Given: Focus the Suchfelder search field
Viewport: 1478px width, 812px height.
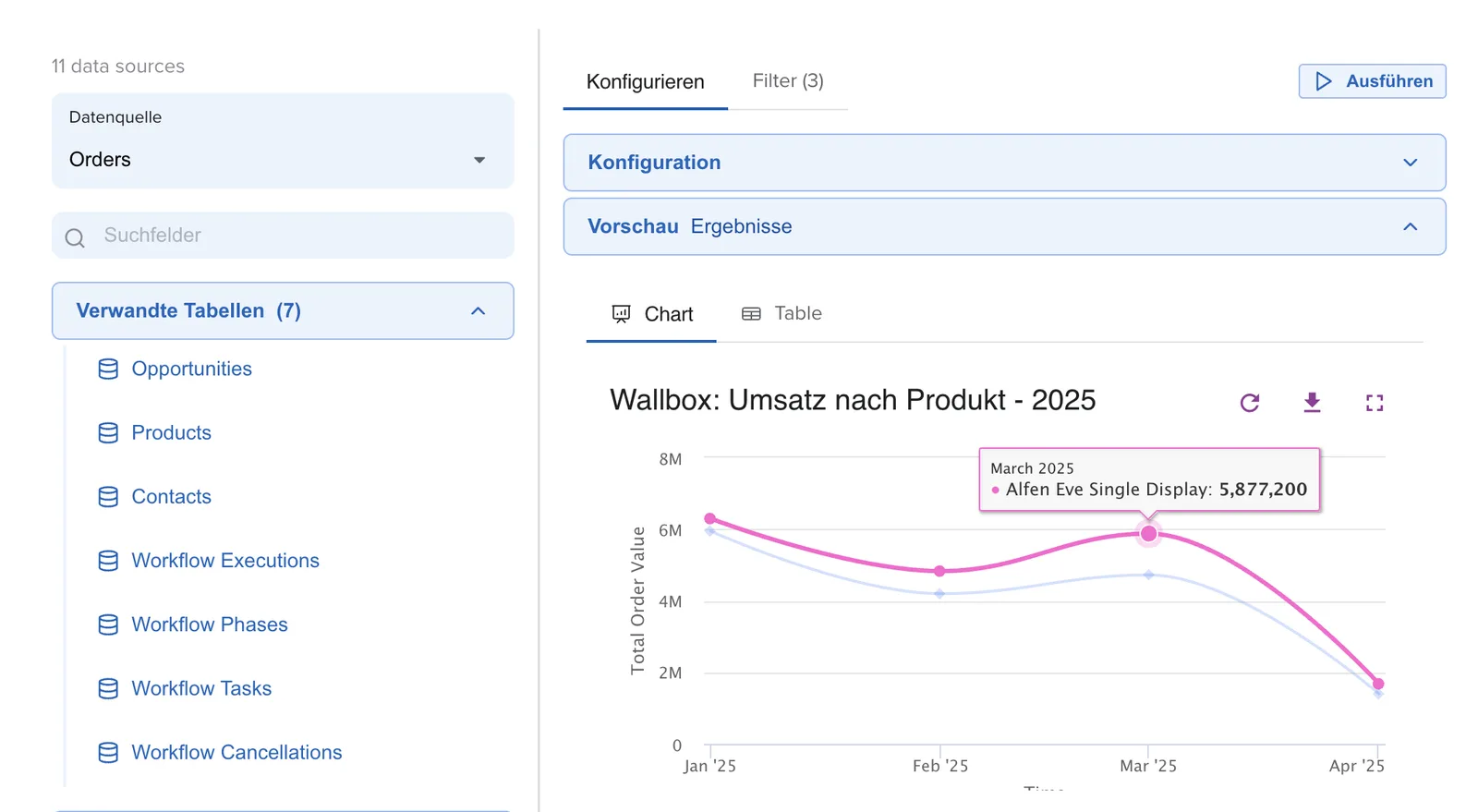Looking at the screenshot, I should click(x=283, y=236).
